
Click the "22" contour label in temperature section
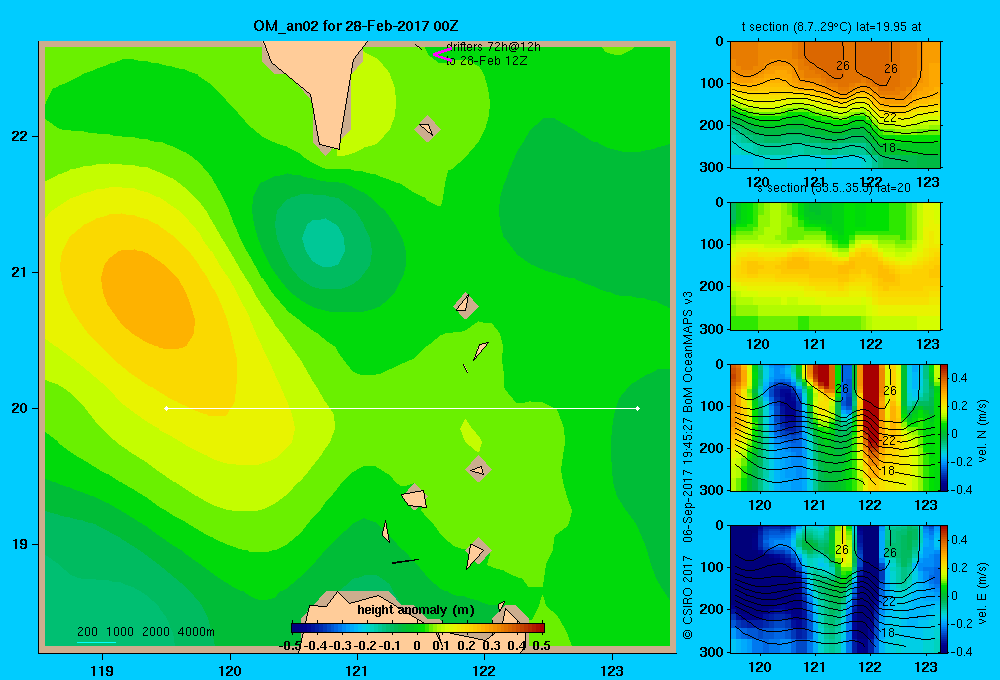(890, 117)
